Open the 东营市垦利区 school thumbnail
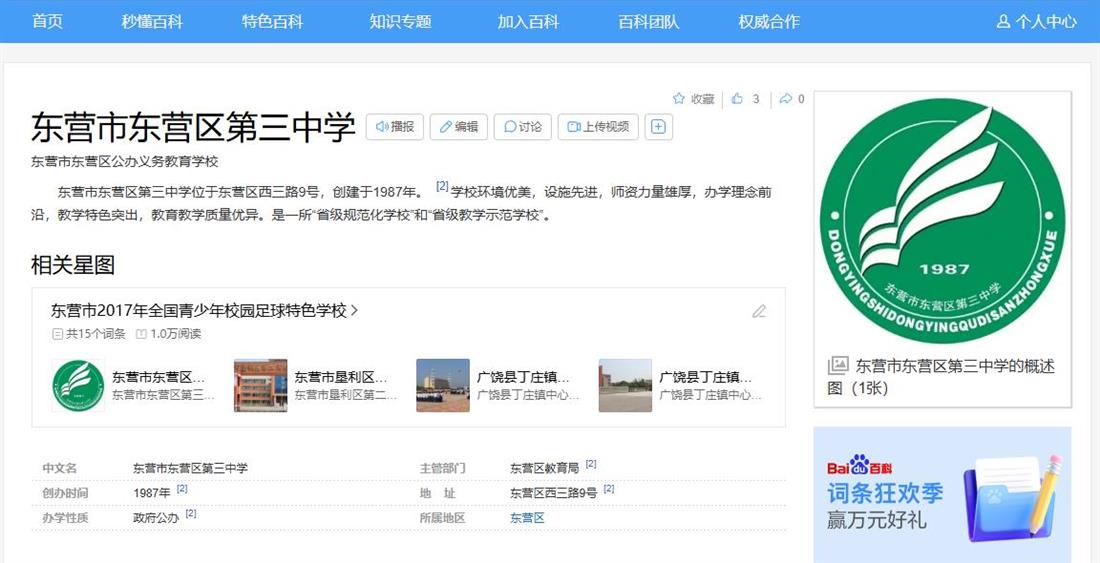 (260, 386)
